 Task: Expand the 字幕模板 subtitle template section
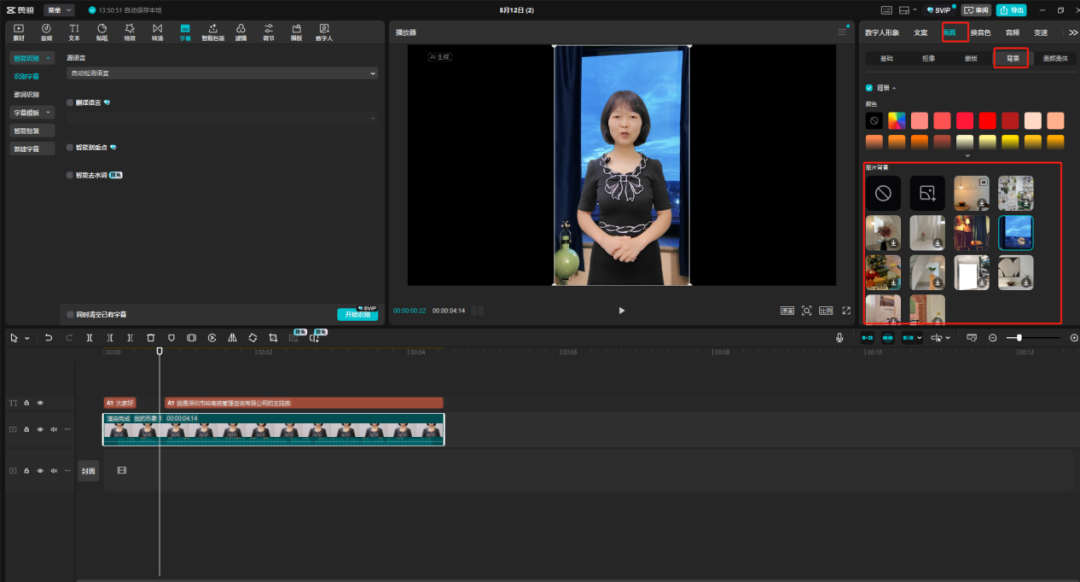33,112
